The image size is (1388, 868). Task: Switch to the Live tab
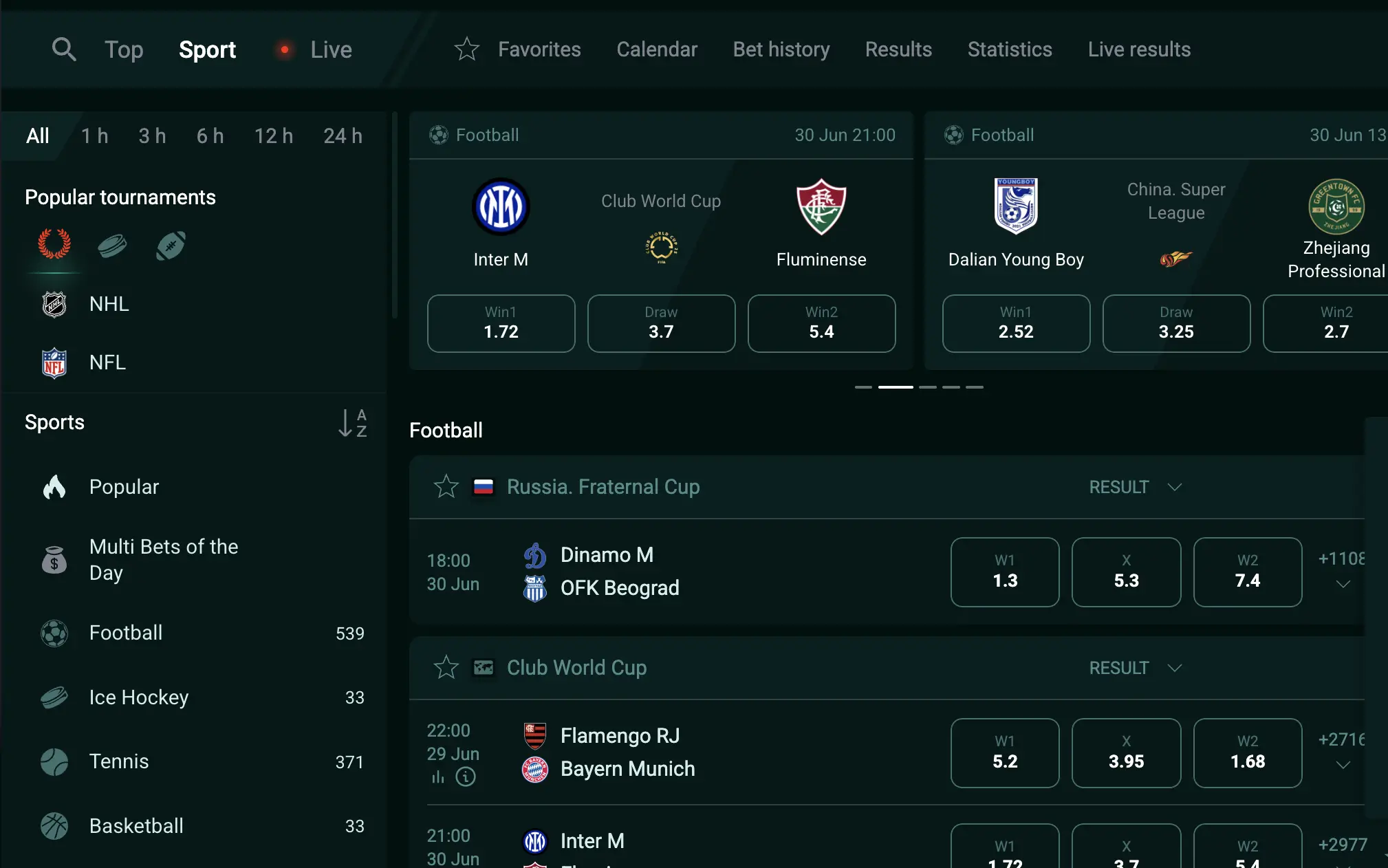coord(331,50)
